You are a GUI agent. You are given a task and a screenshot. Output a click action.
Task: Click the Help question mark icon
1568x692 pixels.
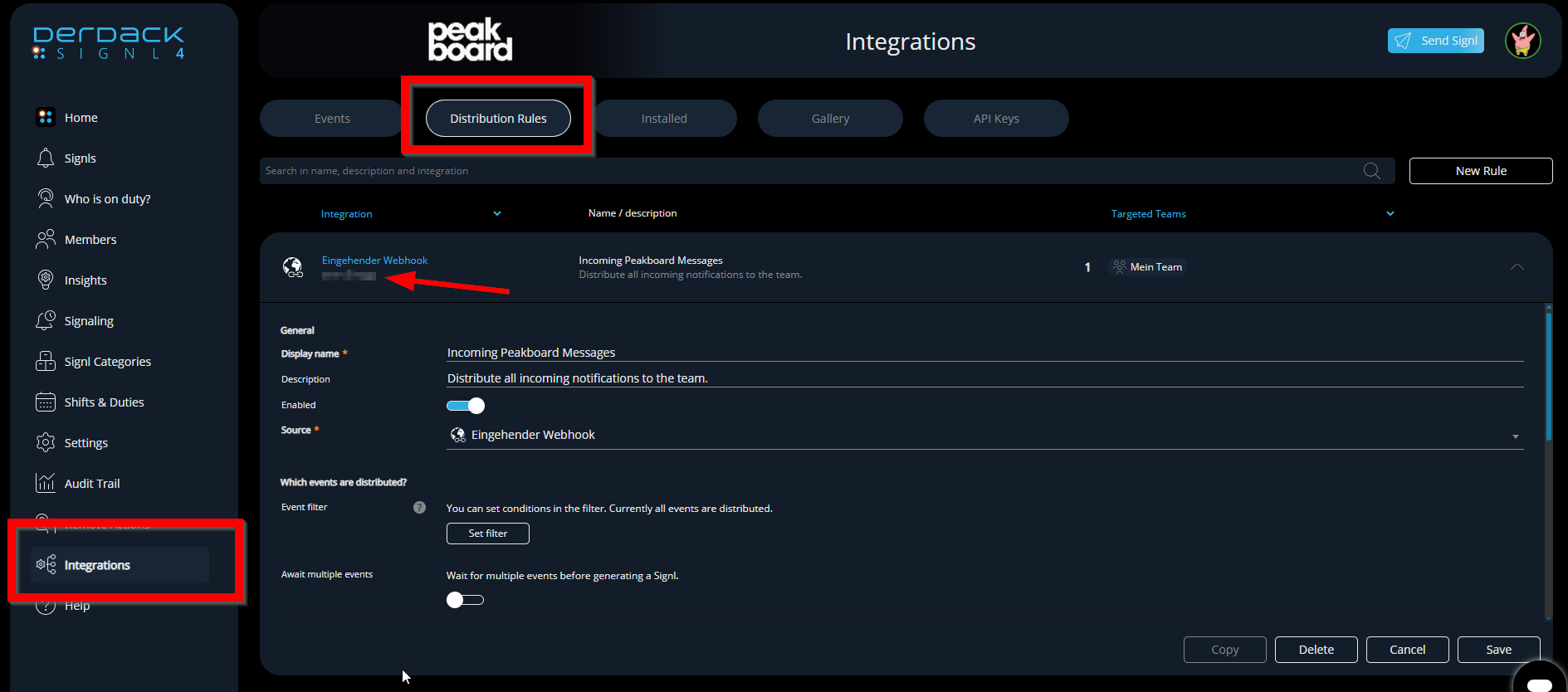point(46,607)
